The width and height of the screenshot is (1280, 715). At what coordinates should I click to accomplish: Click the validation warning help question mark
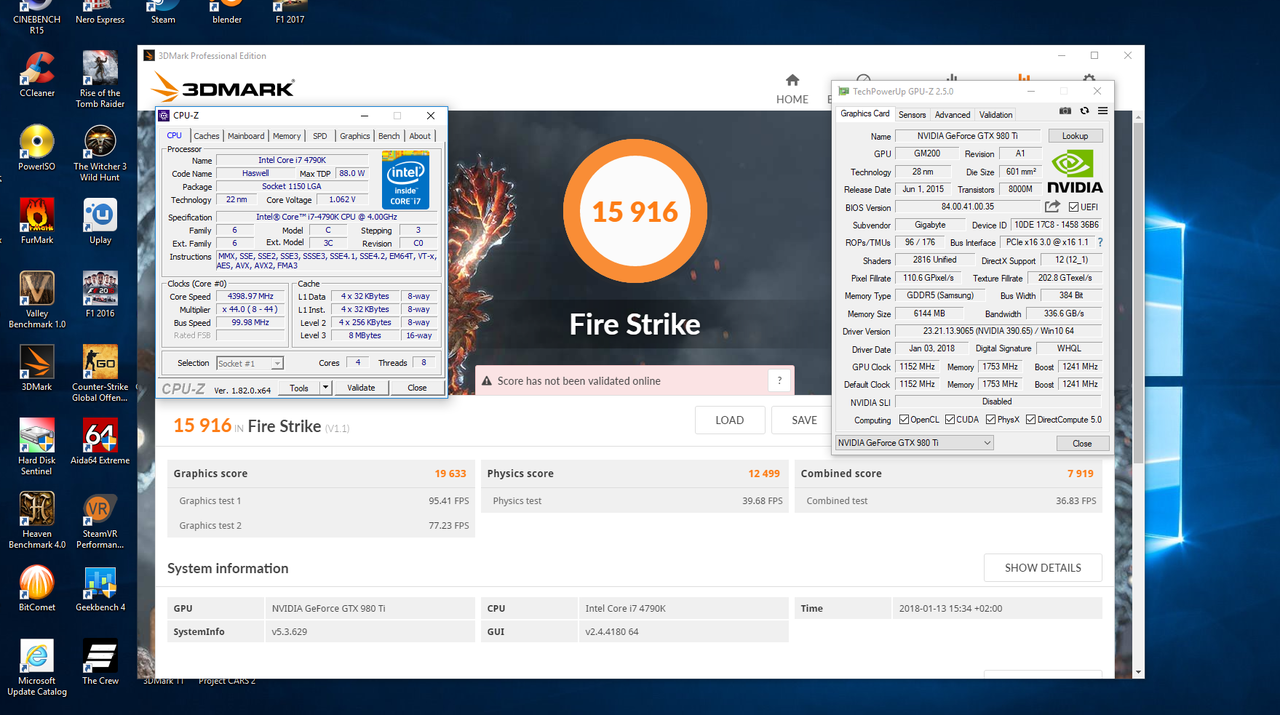coord(780,380)
